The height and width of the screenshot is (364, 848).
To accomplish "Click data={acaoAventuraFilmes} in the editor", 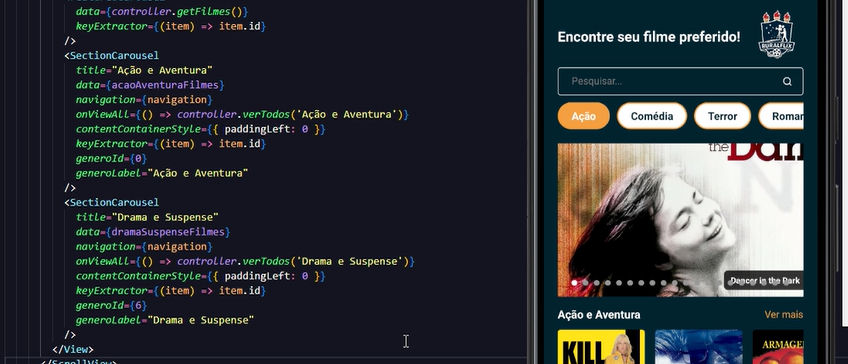I will point(150,85).
